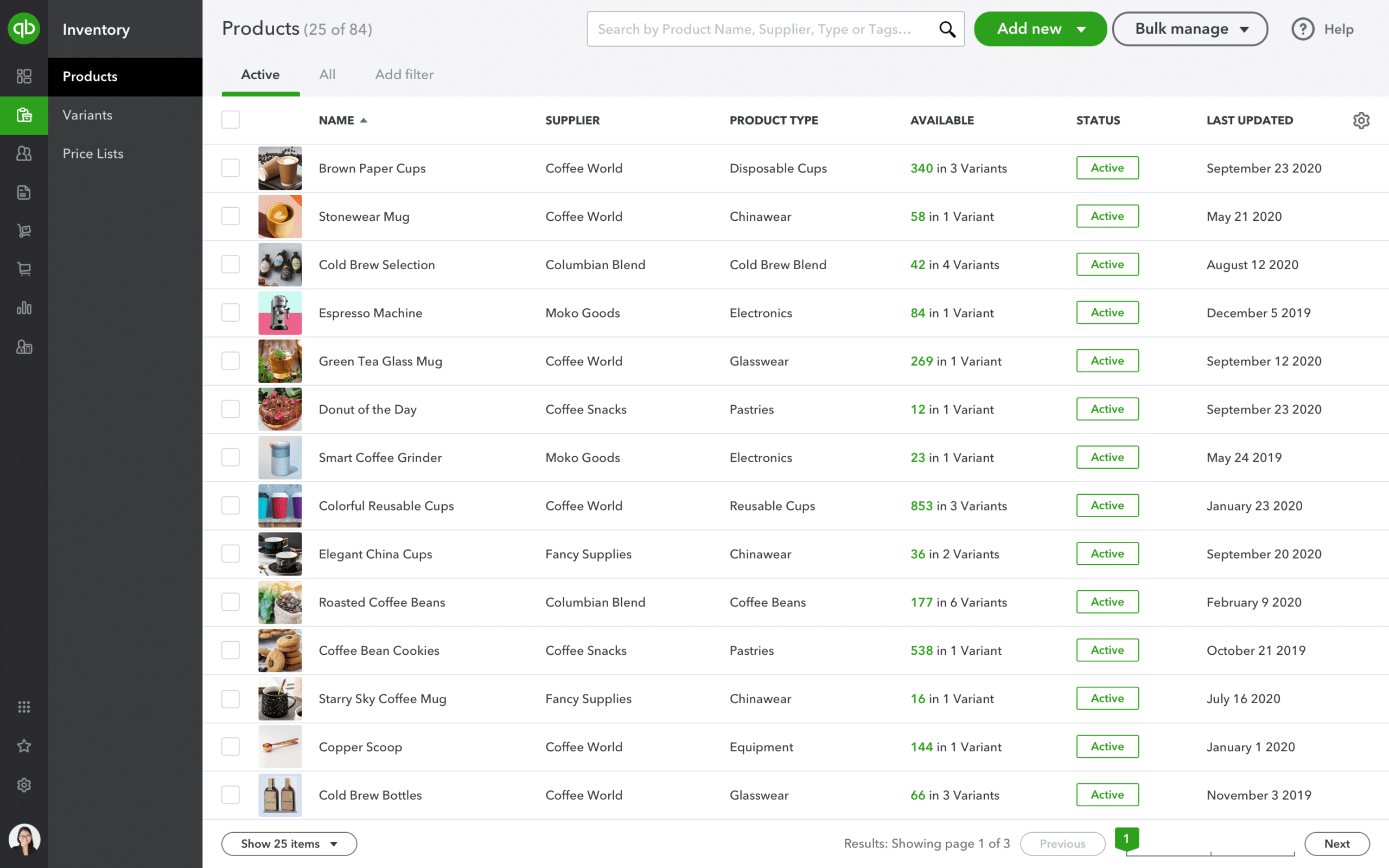Open table column settings via the gear icon
This screenshot has width=1389, height=868.
[1361, 120]
